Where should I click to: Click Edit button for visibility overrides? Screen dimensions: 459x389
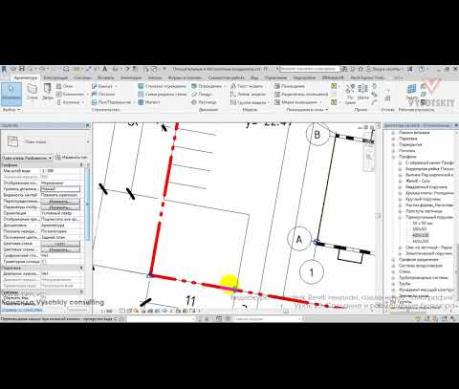tap(60, 201)
